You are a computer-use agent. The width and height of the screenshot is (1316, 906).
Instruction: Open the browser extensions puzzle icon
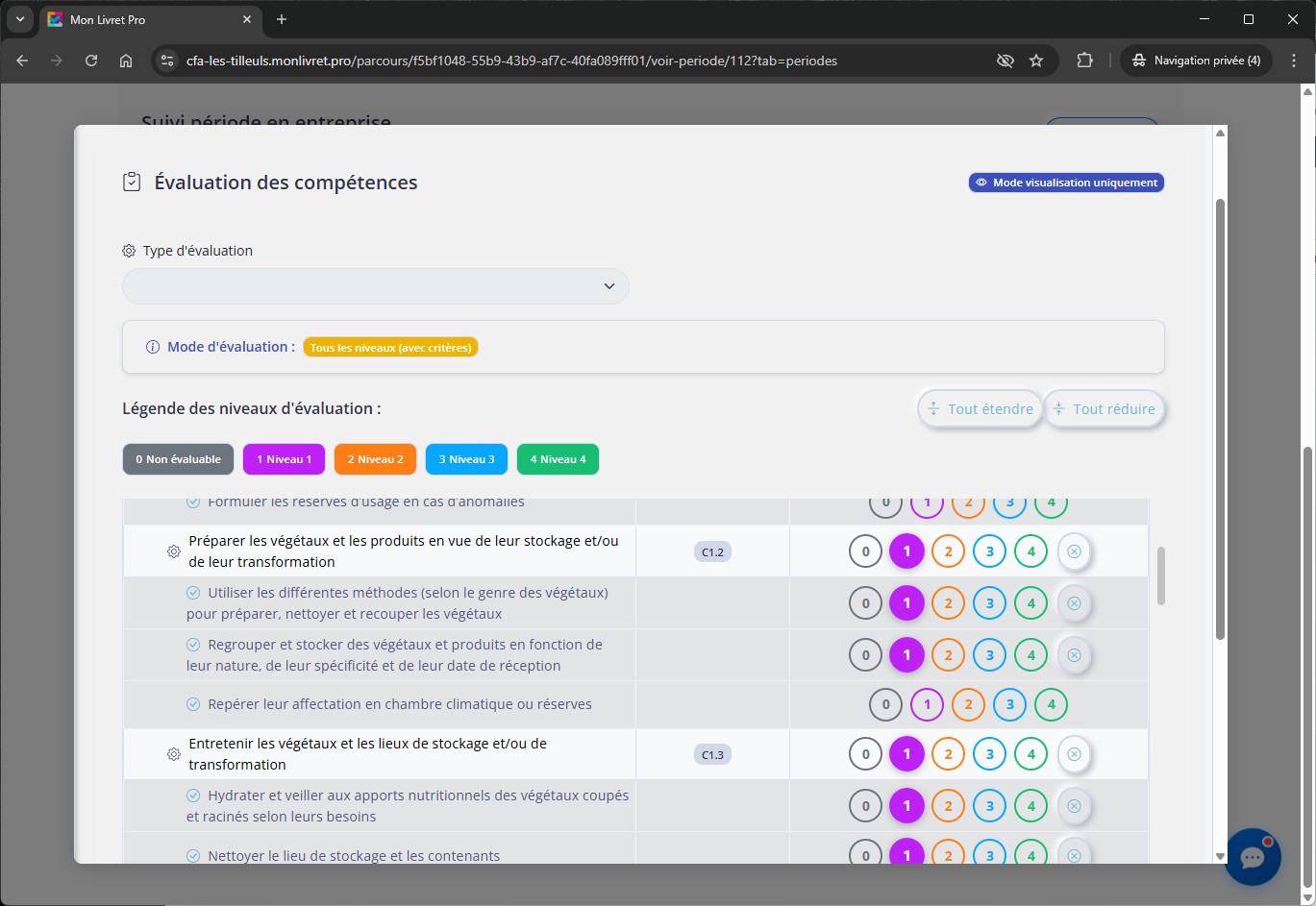pos(1084,61)
